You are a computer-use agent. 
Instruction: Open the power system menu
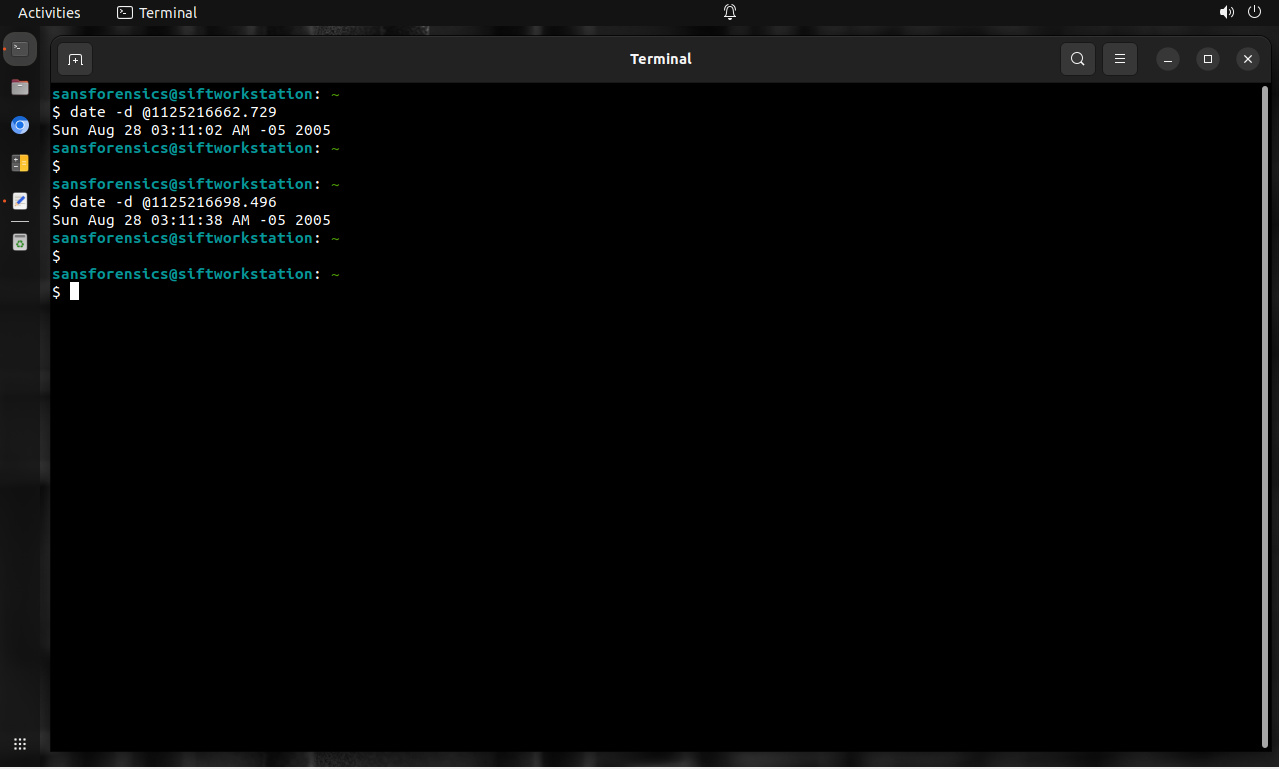click(x=1255, y=13)
